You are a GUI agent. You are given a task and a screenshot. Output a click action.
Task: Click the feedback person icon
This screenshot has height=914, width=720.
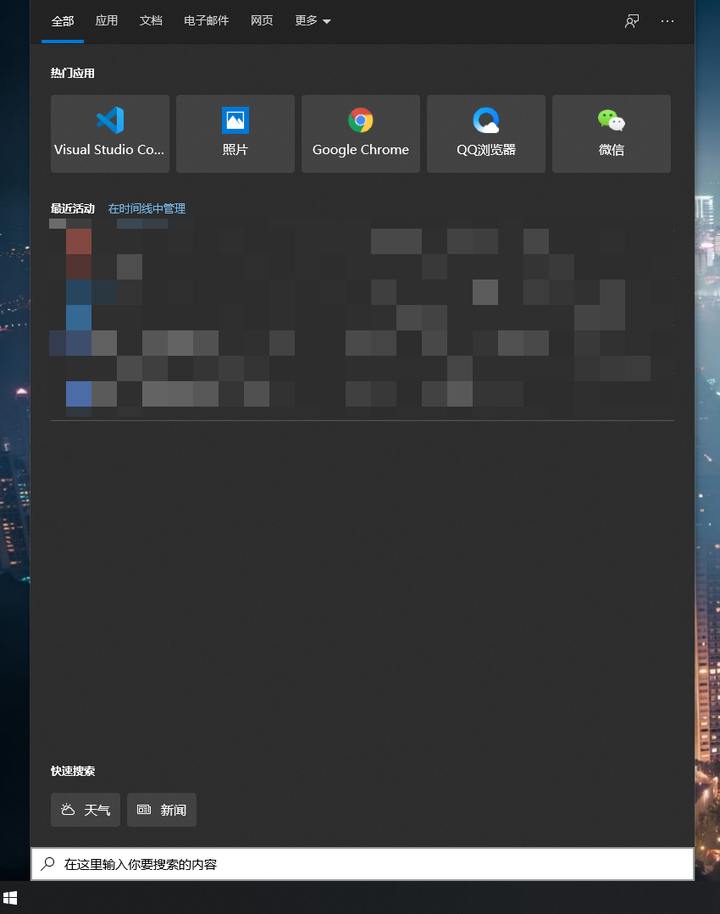632,21
